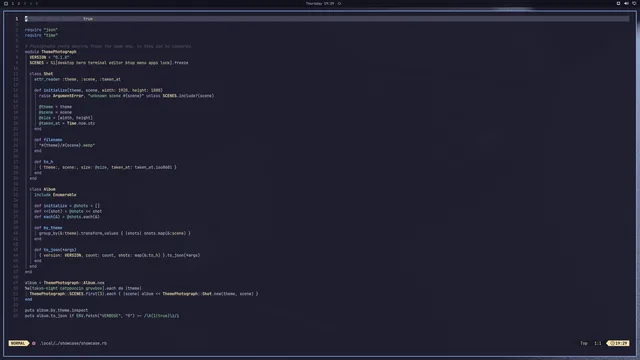Click the class Shot line
The image size is (640, 360).
click(41, 74)
